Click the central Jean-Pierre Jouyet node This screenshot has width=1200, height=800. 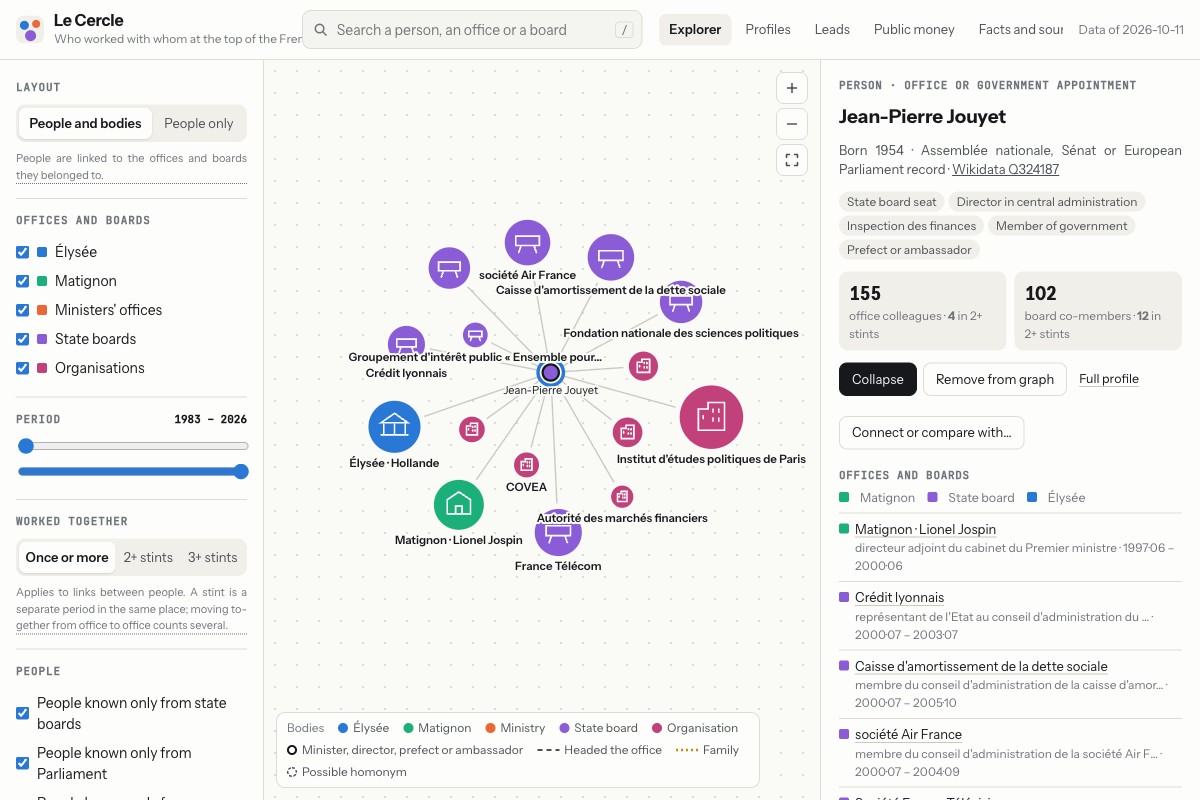[x=550, y=373]
